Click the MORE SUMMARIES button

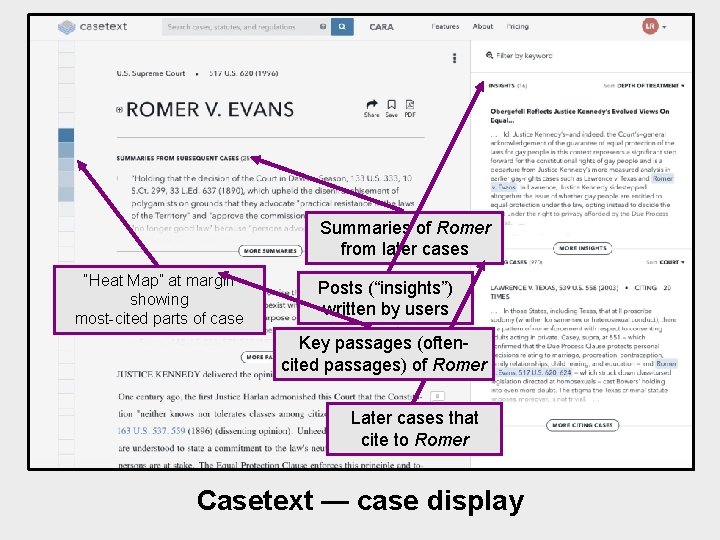click(x=270, y=251)
